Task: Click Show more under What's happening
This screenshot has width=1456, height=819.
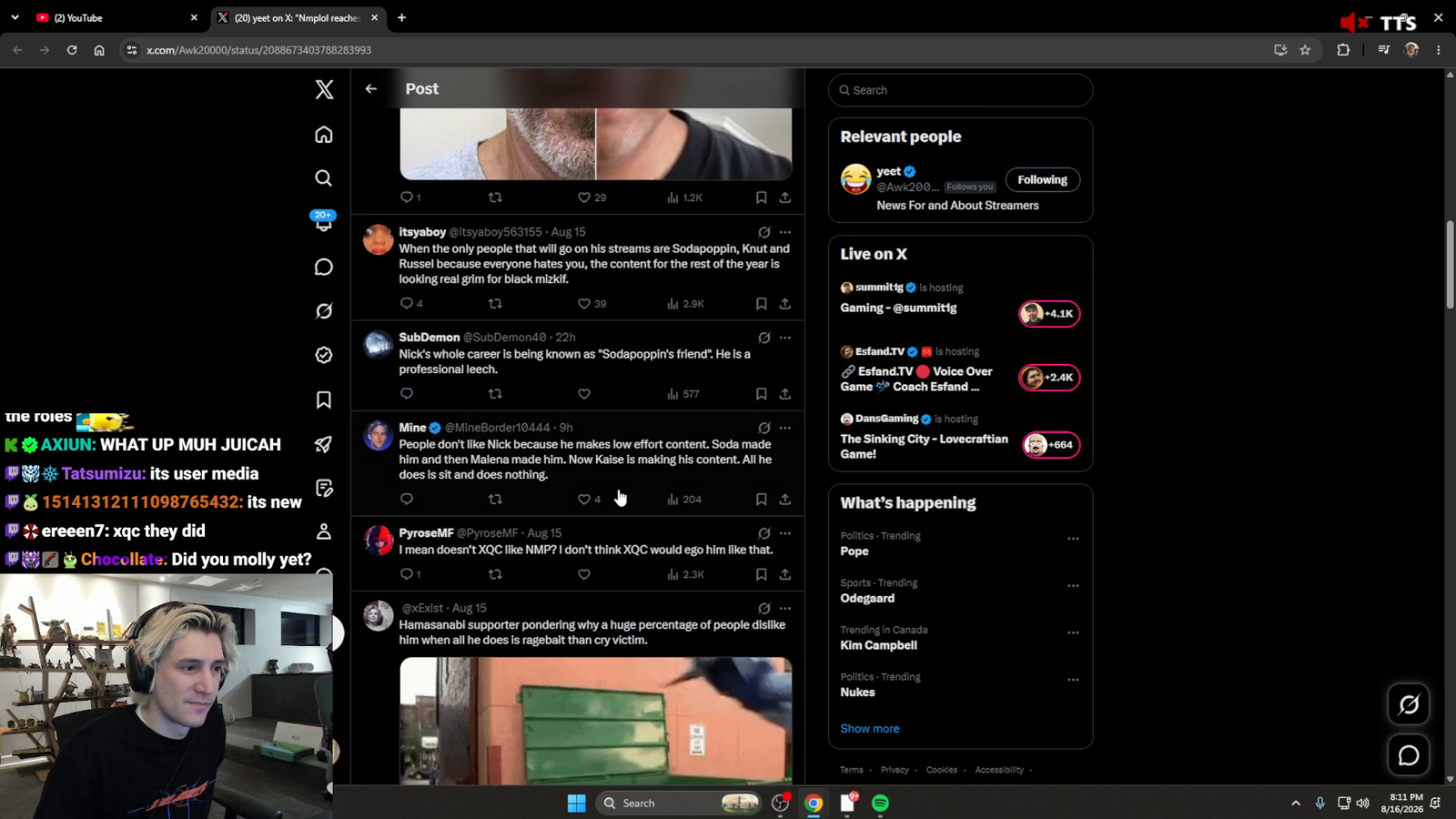Action: pos(870,729)
